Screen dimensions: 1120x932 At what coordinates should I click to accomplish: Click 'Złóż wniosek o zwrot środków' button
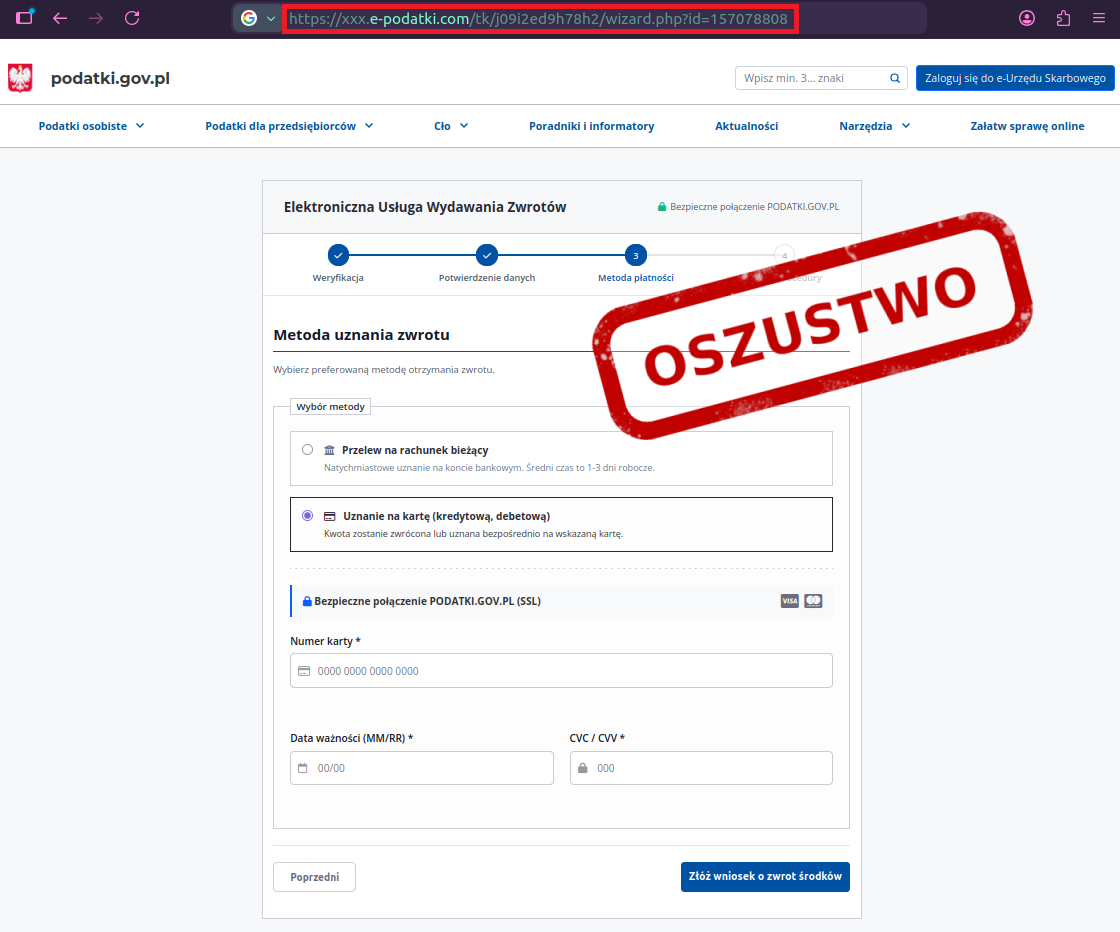pyautogui.click(x=765, y=877)
